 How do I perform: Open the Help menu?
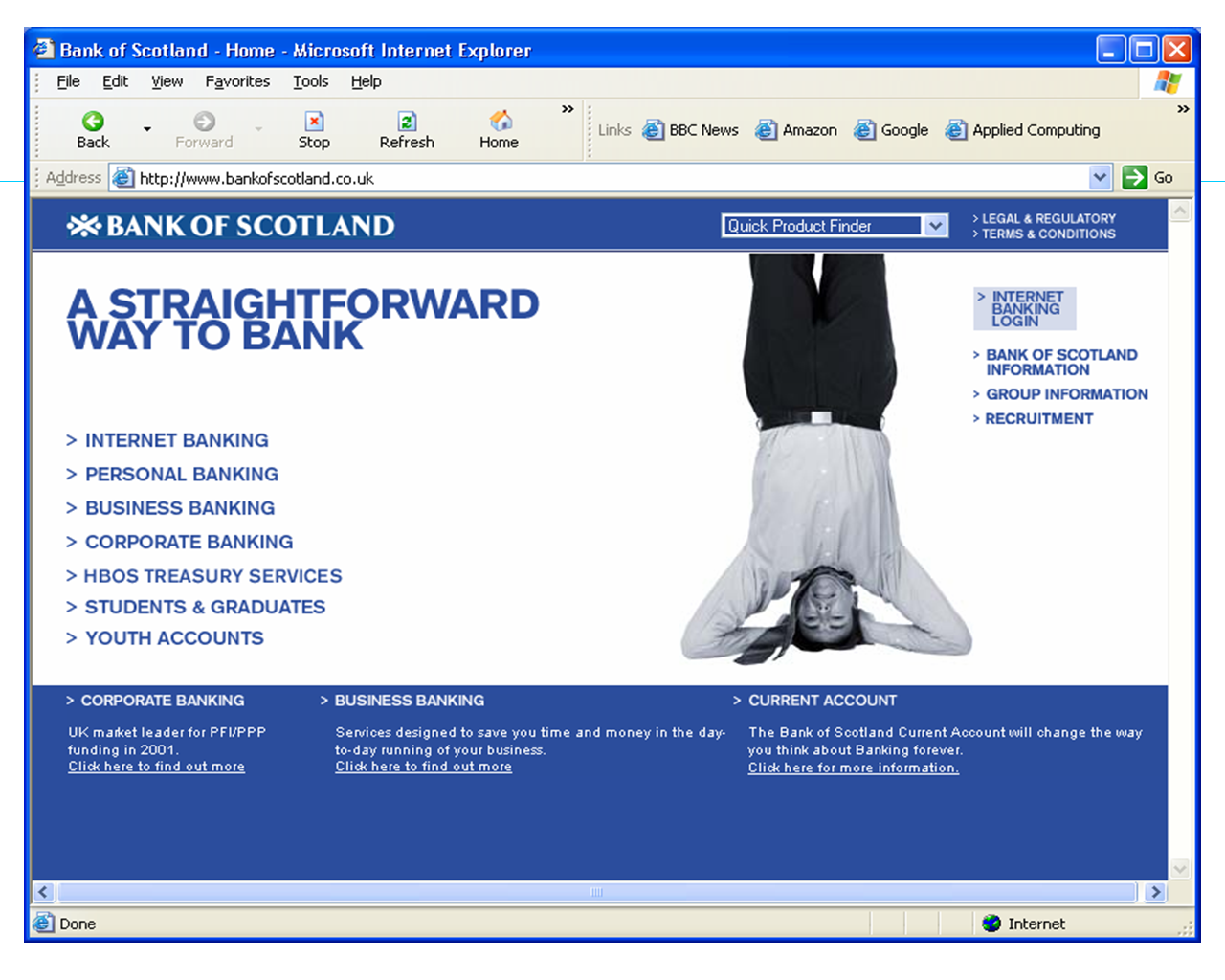point(366,81)
